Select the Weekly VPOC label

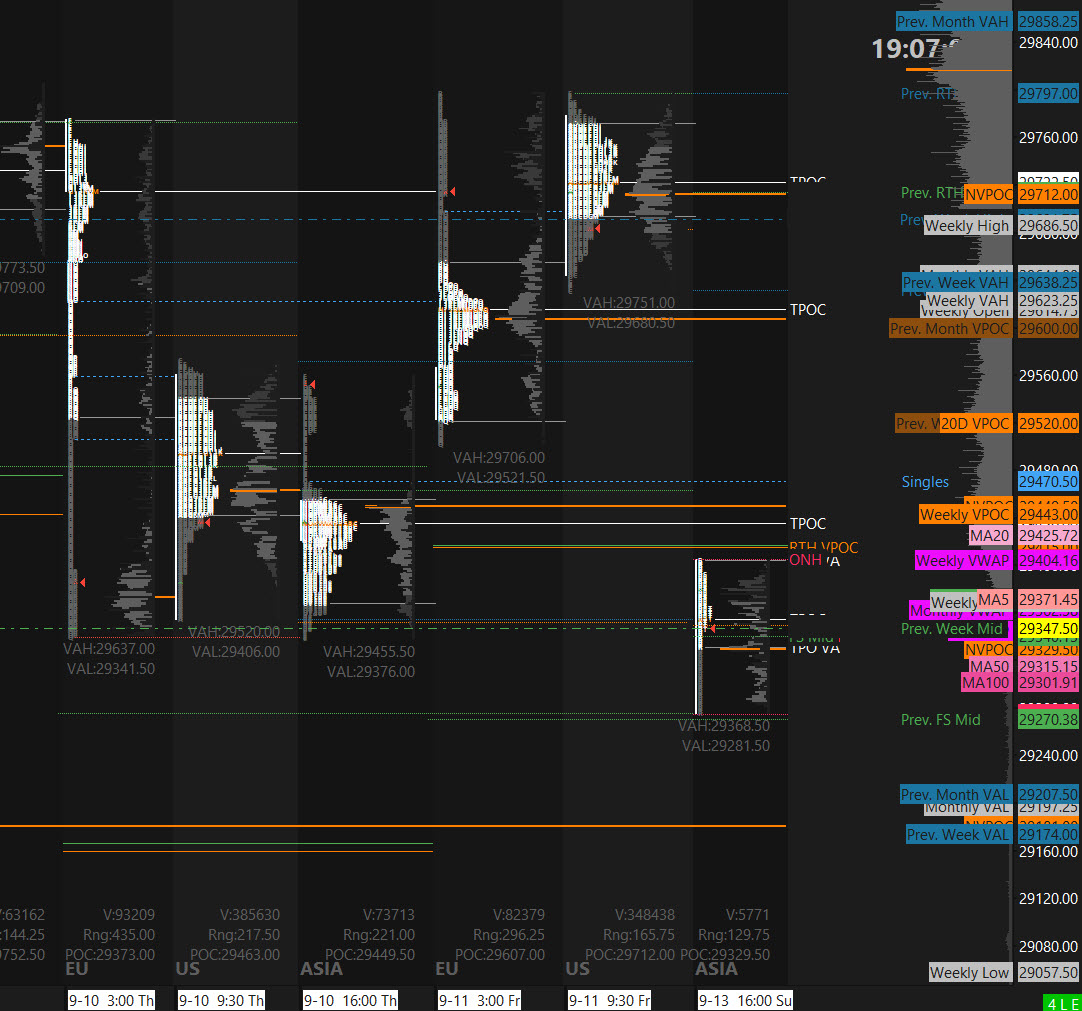[x=965, y=514]
